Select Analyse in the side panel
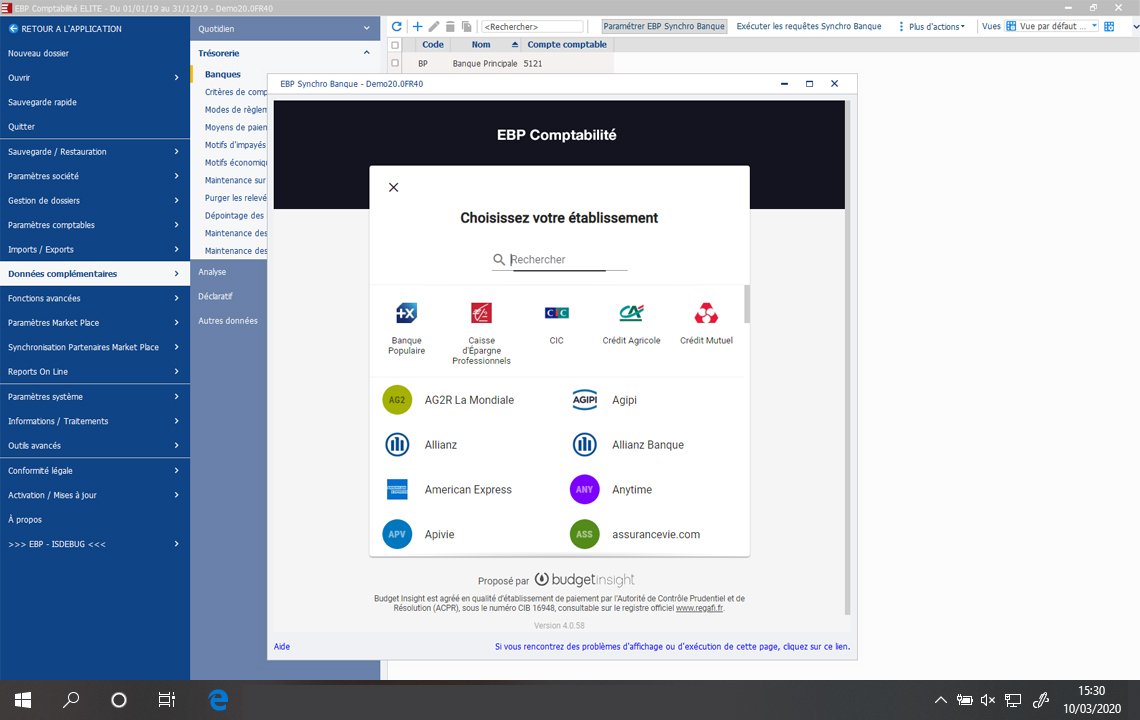Screen dimensions: 1140x720 pos(212,272)
